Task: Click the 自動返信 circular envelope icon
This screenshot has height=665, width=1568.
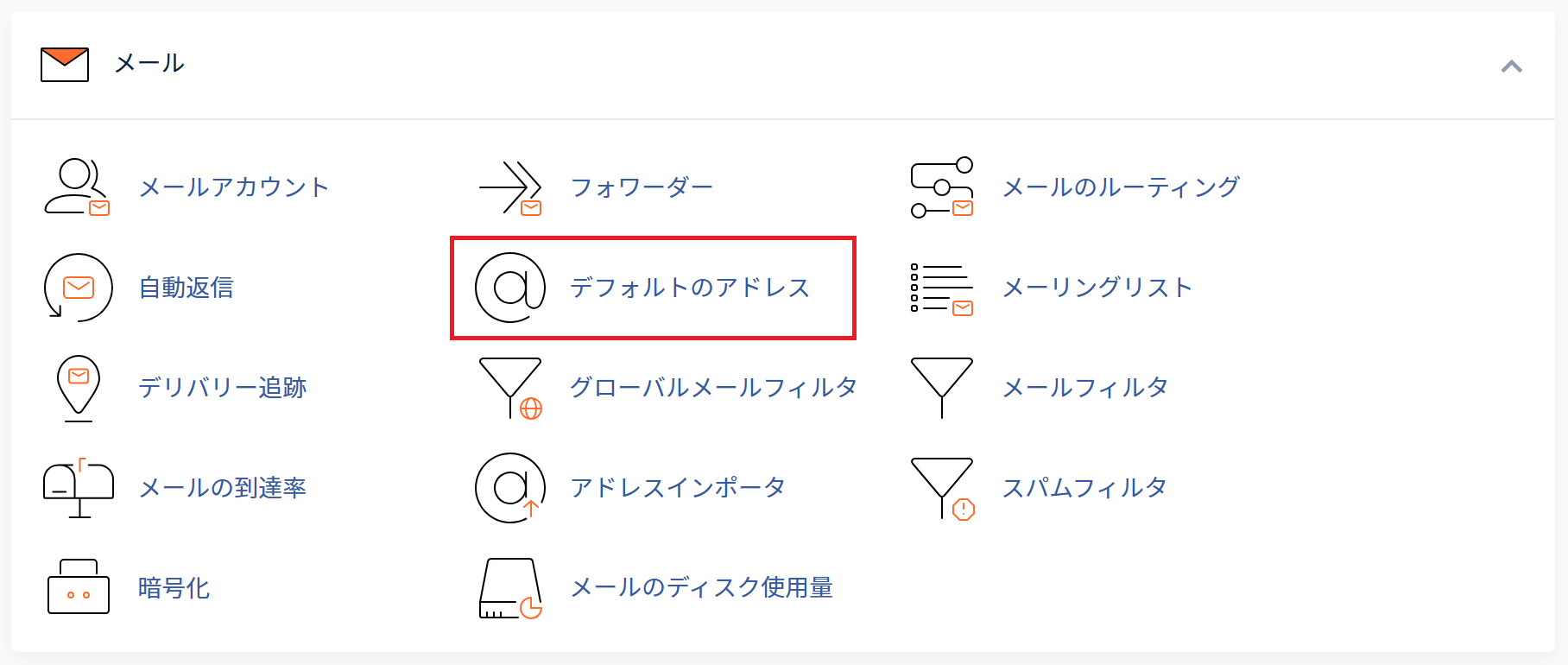Action: coord(78,288)
